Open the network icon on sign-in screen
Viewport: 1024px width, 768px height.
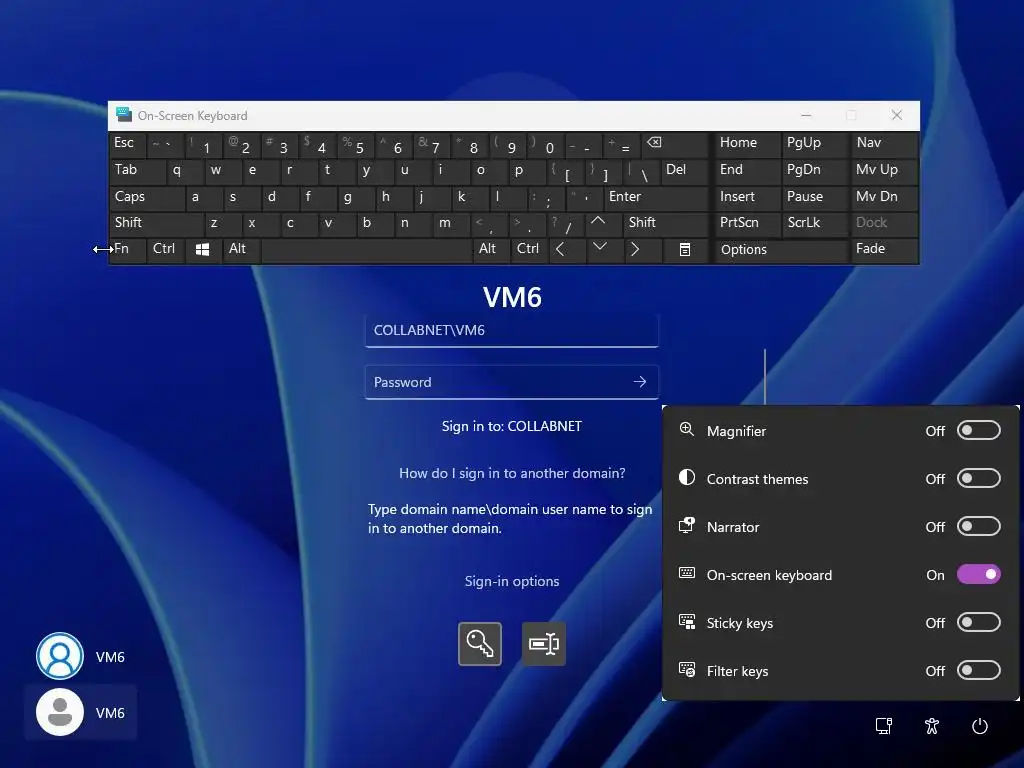(x=884, y=726)
